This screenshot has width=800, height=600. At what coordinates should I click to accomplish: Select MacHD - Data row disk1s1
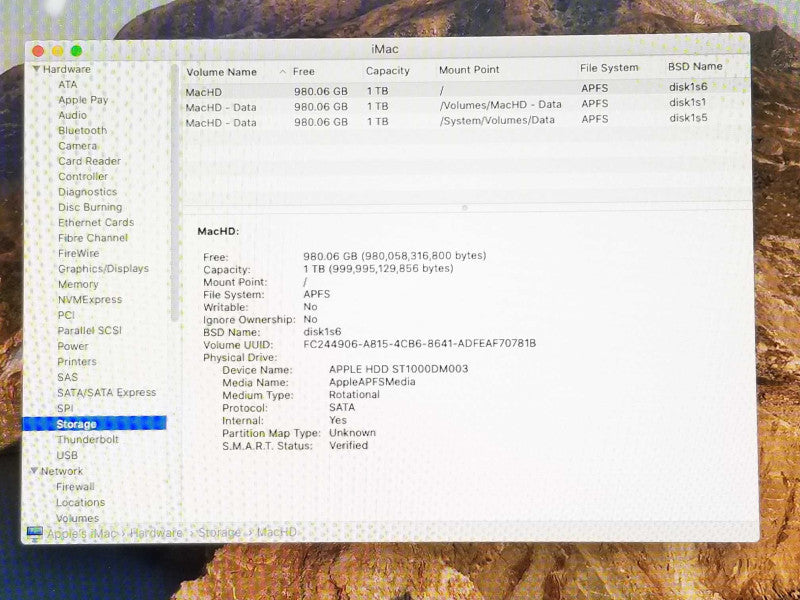tap(465, 105)
